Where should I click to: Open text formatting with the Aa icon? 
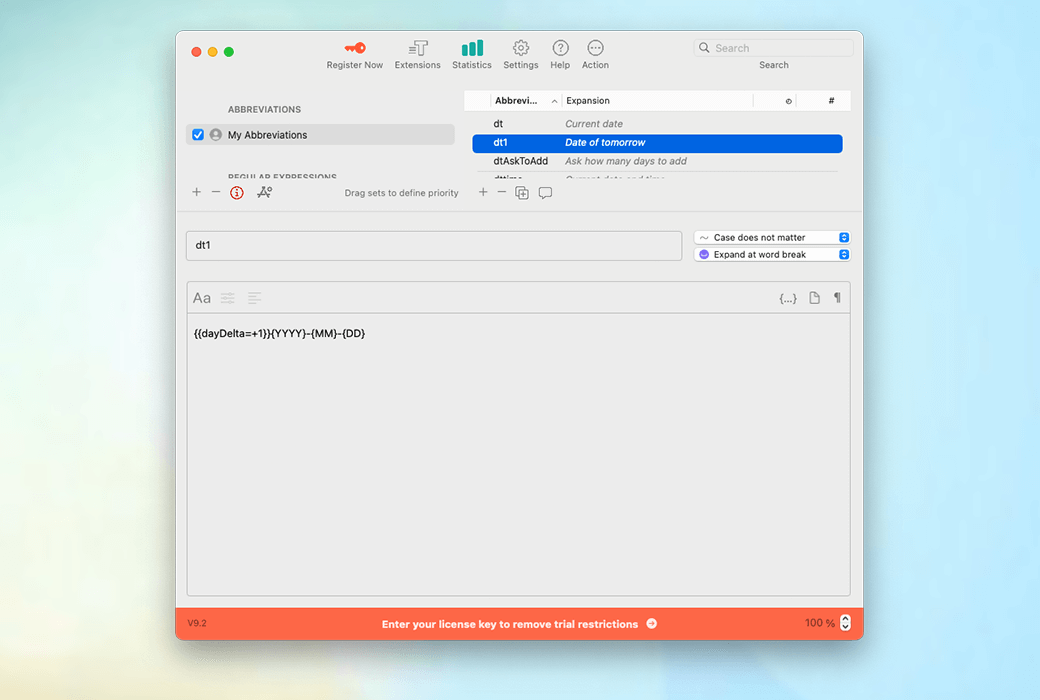(202, 297)
